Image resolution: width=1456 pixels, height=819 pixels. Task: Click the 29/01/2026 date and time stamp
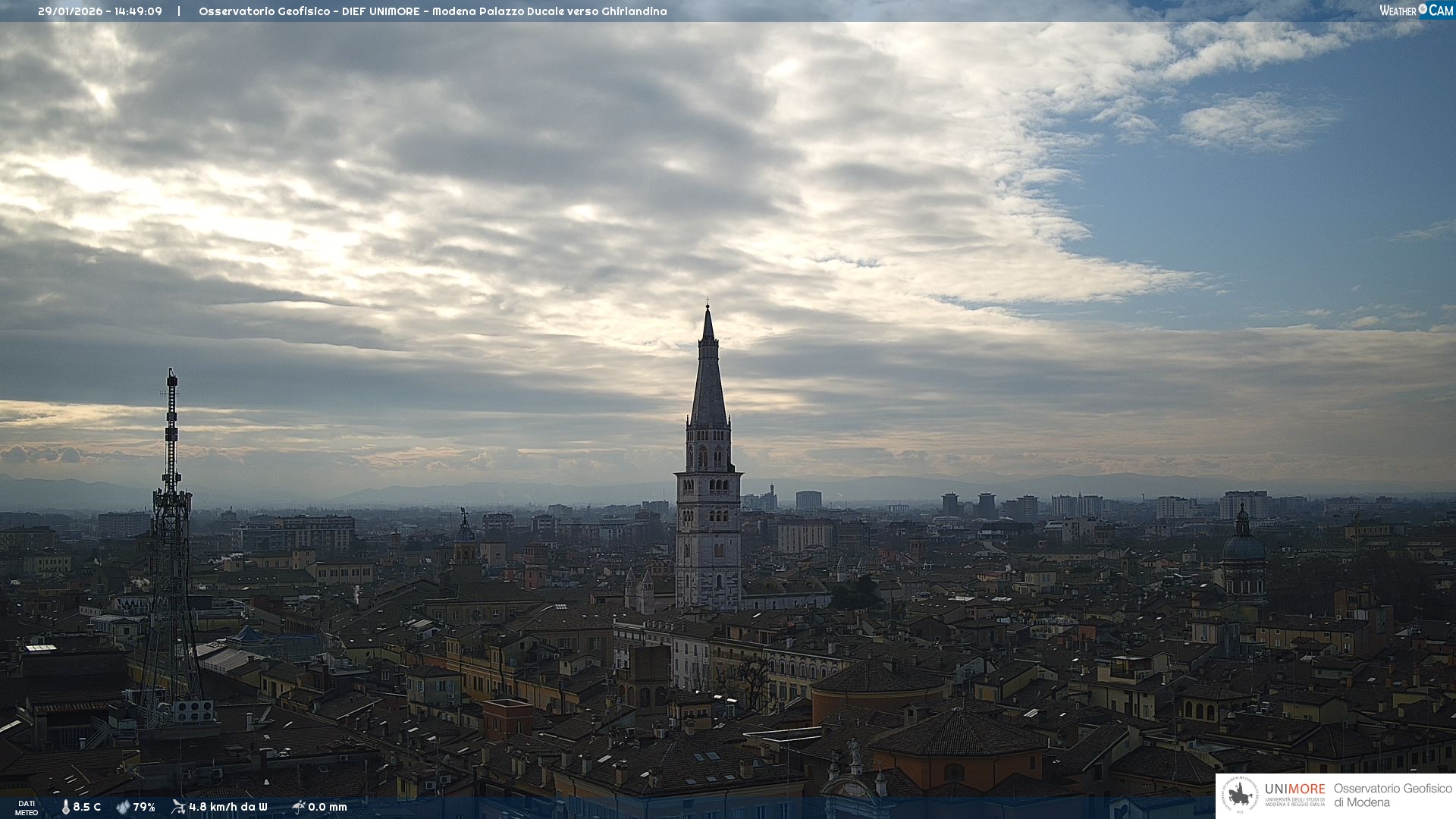click(100, 11)
